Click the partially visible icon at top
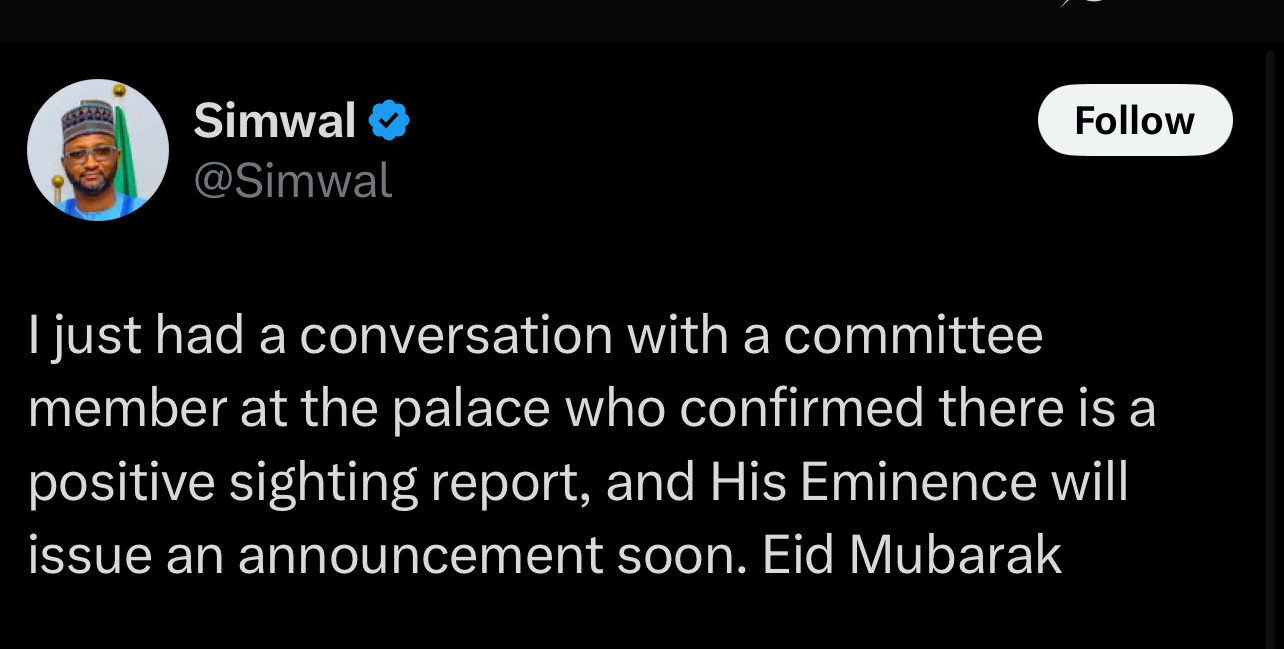Image resolution: width=1284 pixels, height=649 pixels. click(x=1085, y=4)
